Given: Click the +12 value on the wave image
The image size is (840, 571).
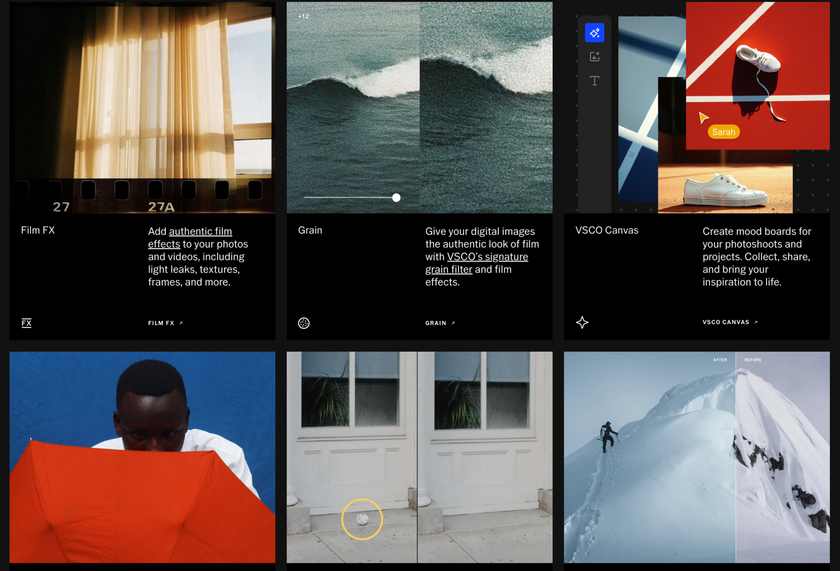Looking at the screenshot, I should [x=303, y=16].
